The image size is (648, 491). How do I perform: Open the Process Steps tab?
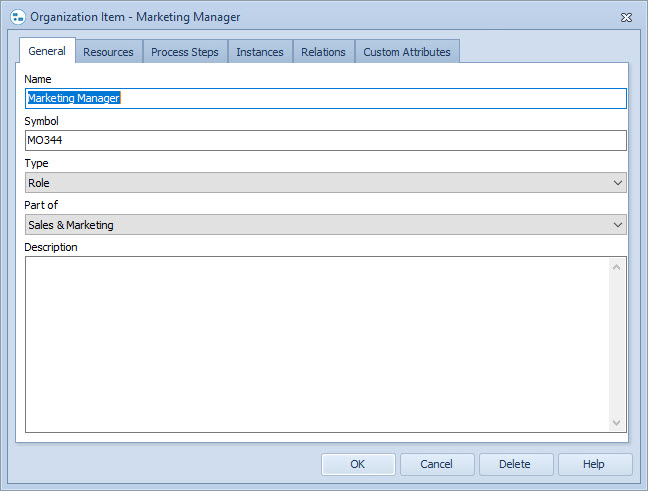pyautogui.click(x=185, y=52)
